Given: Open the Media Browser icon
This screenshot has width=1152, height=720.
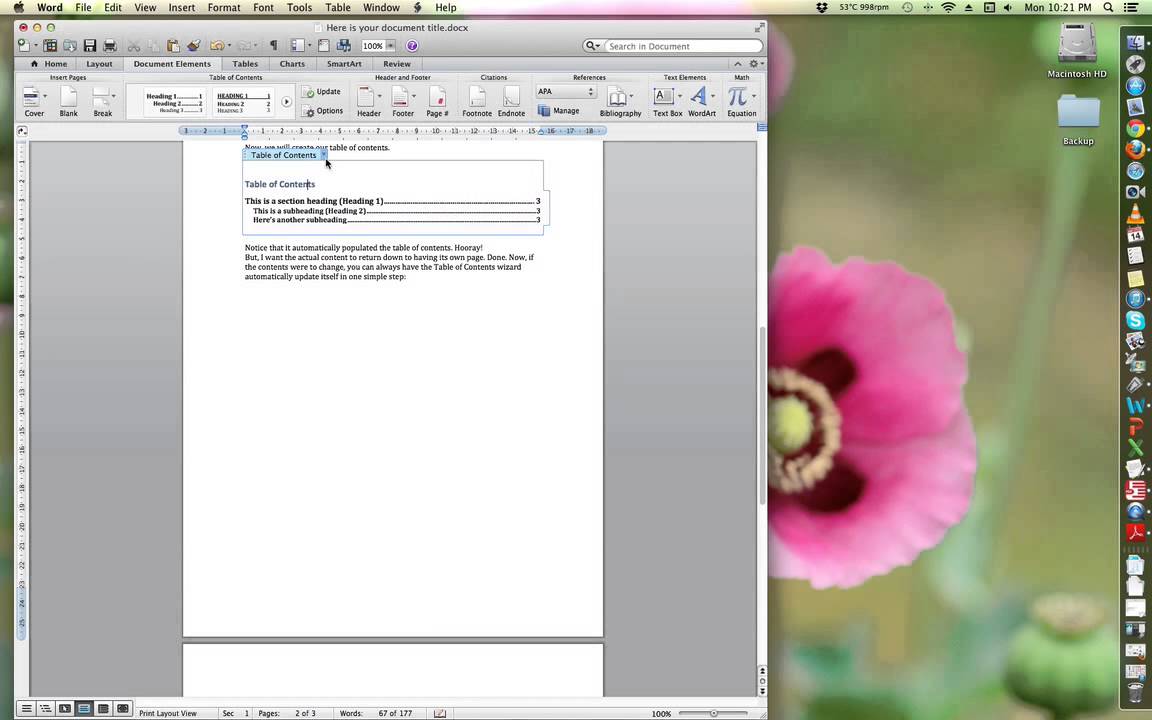Looking at the screenshot, I should click(x=343, y=46).
